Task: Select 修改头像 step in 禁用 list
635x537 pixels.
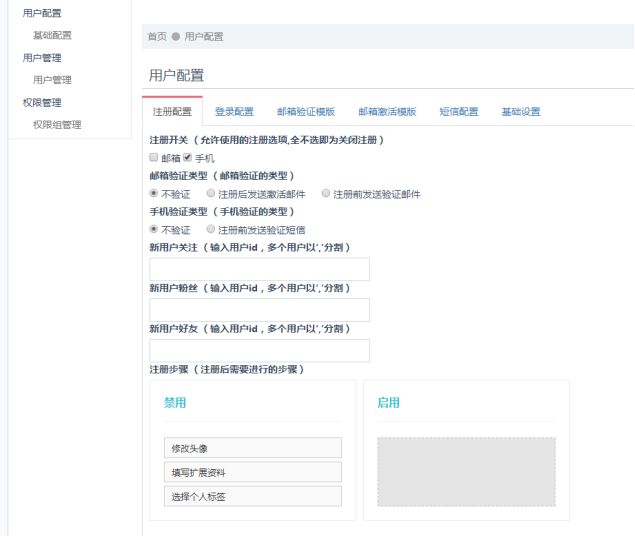Action: point(253,448)
